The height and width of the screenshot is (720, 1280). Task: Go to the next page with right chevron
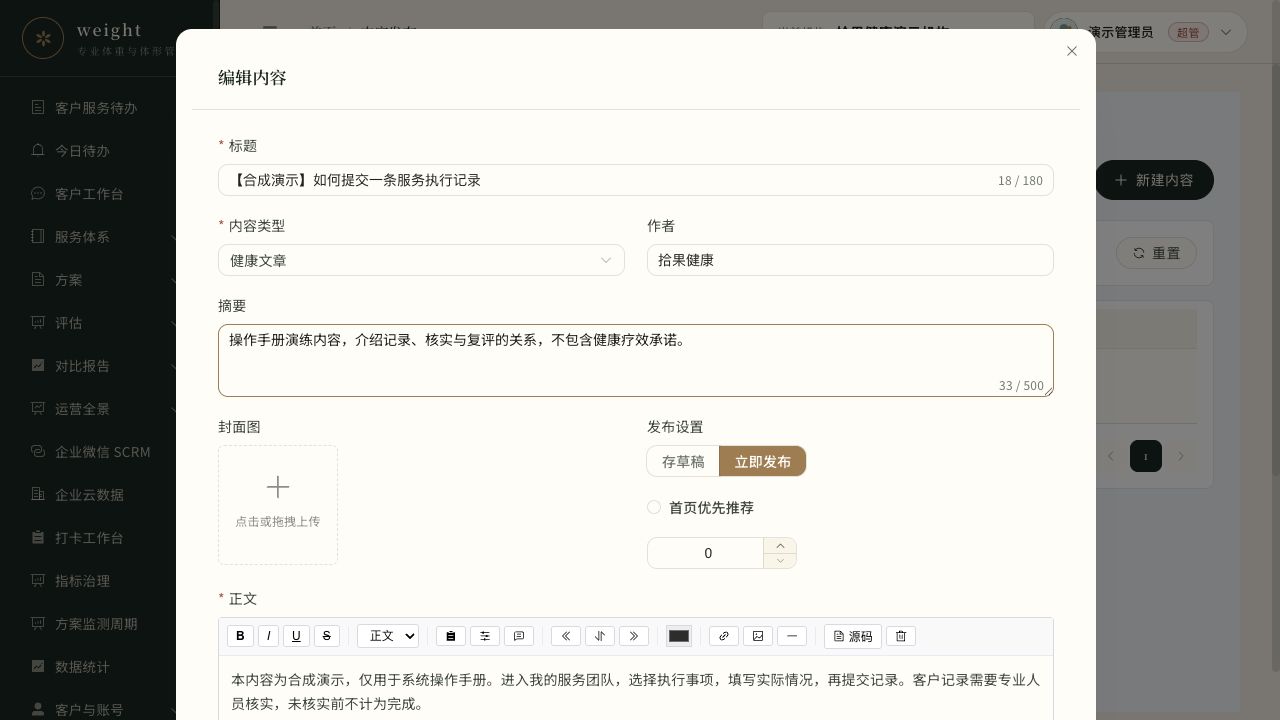tap(1181, 456)
